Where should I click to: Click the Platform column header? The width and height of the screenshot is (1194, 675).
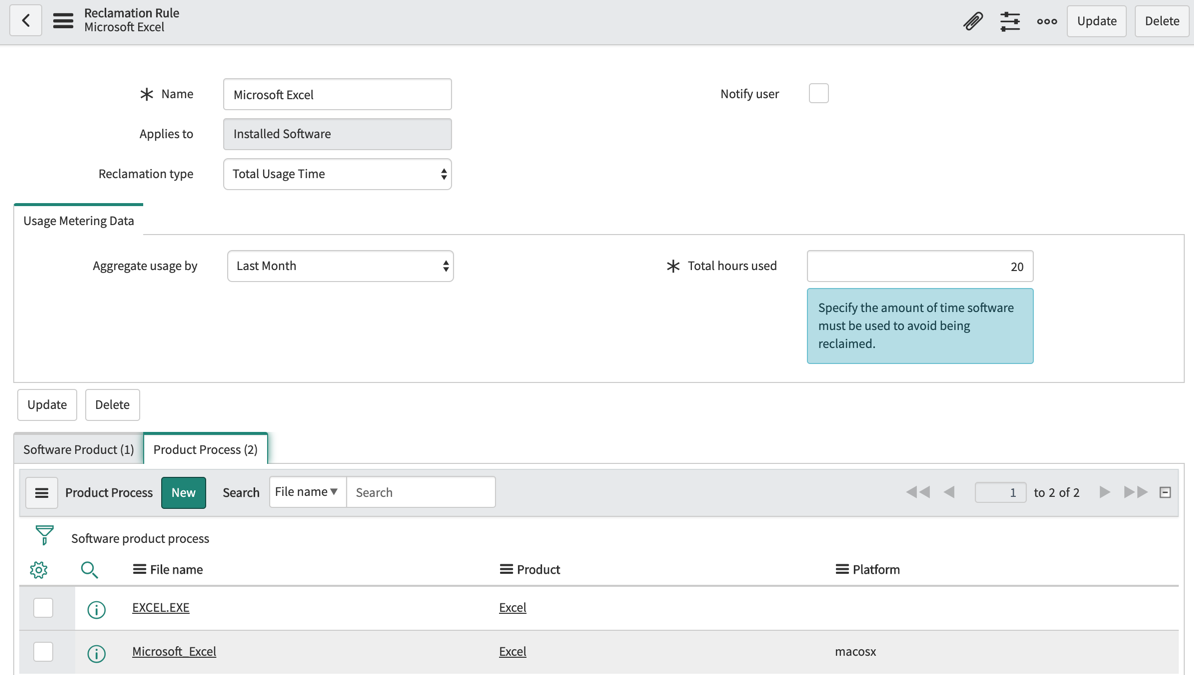[876, 570]
